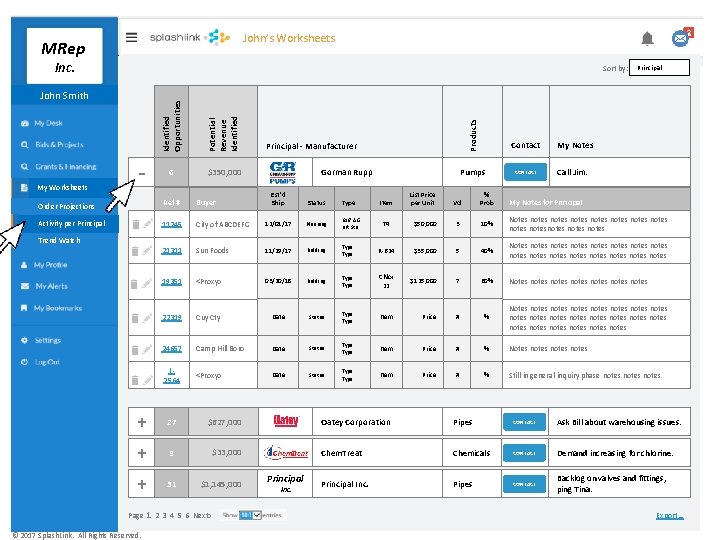
Task: Open My Alerts in sidebar
Action: coord(51,286)
